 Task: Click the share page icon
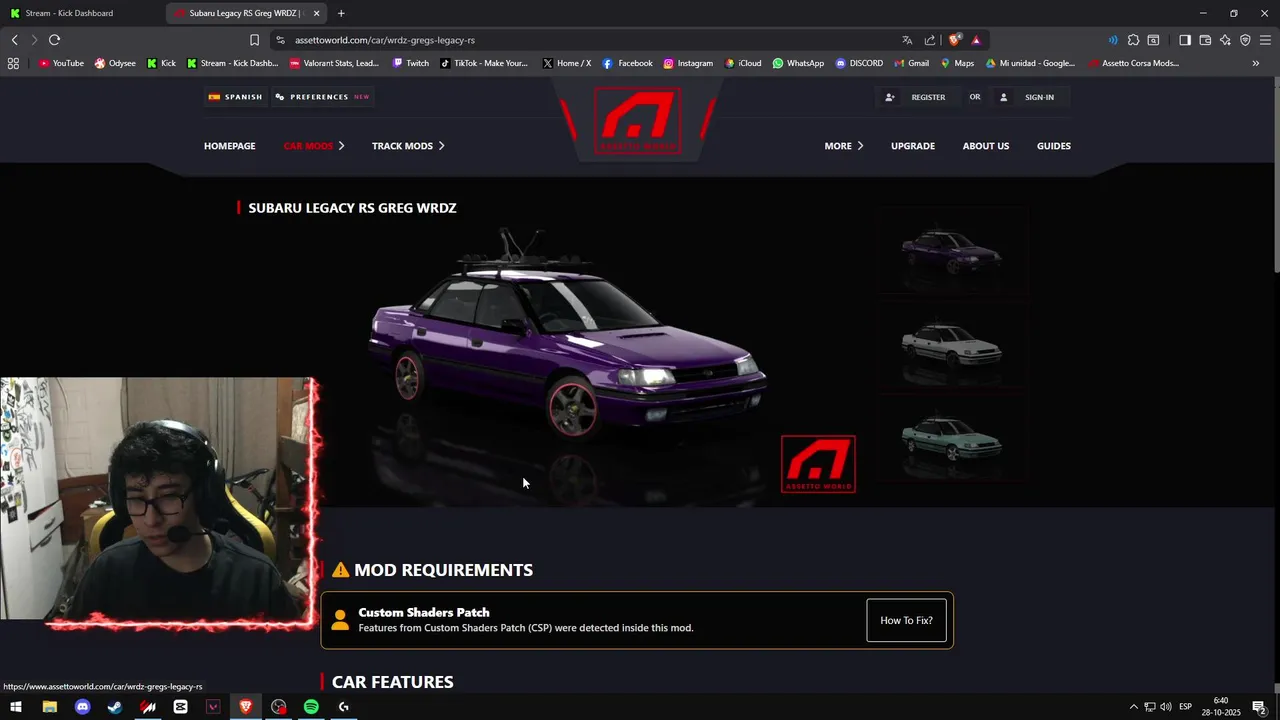tap(930, 40)
